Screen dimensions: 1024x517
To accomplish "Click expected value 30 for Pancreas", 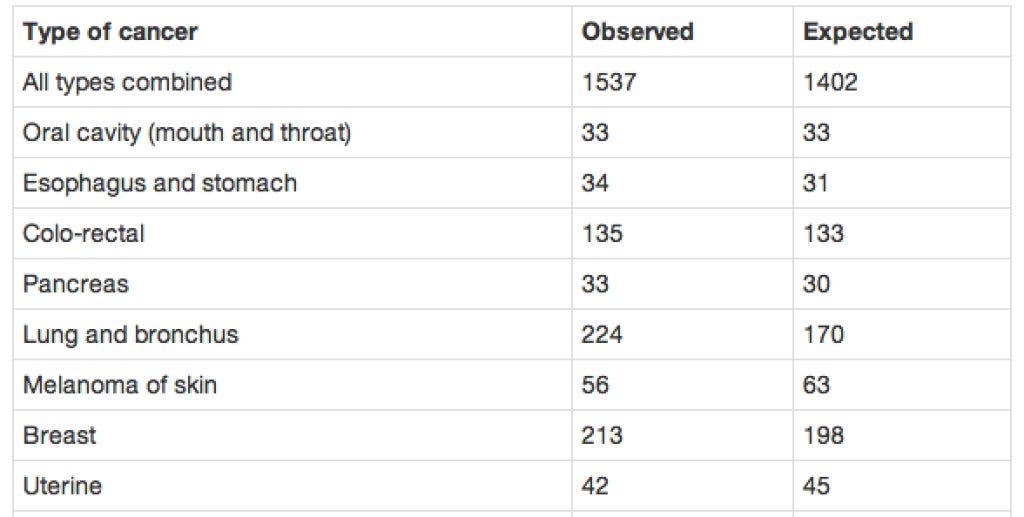I will click(x=817, y=284).
